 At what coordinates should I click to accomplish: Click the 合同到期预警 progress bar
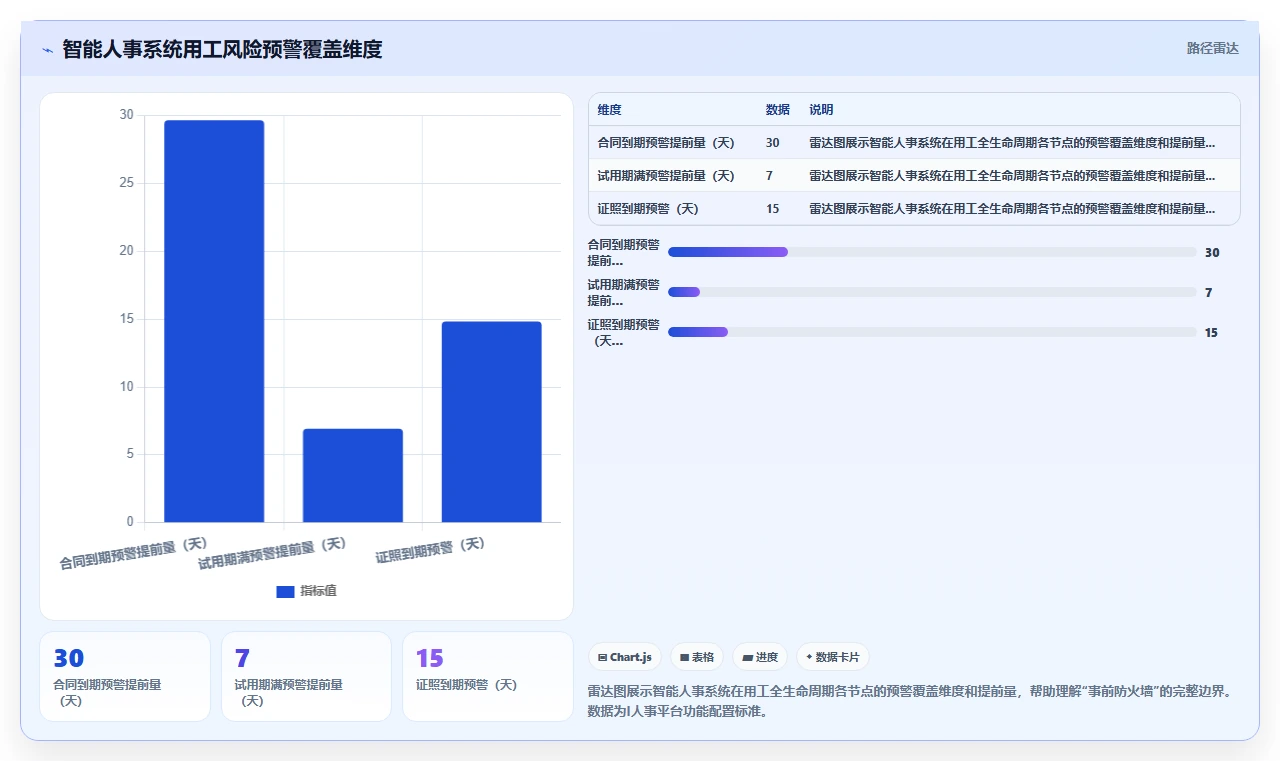[x=932, y=252]
